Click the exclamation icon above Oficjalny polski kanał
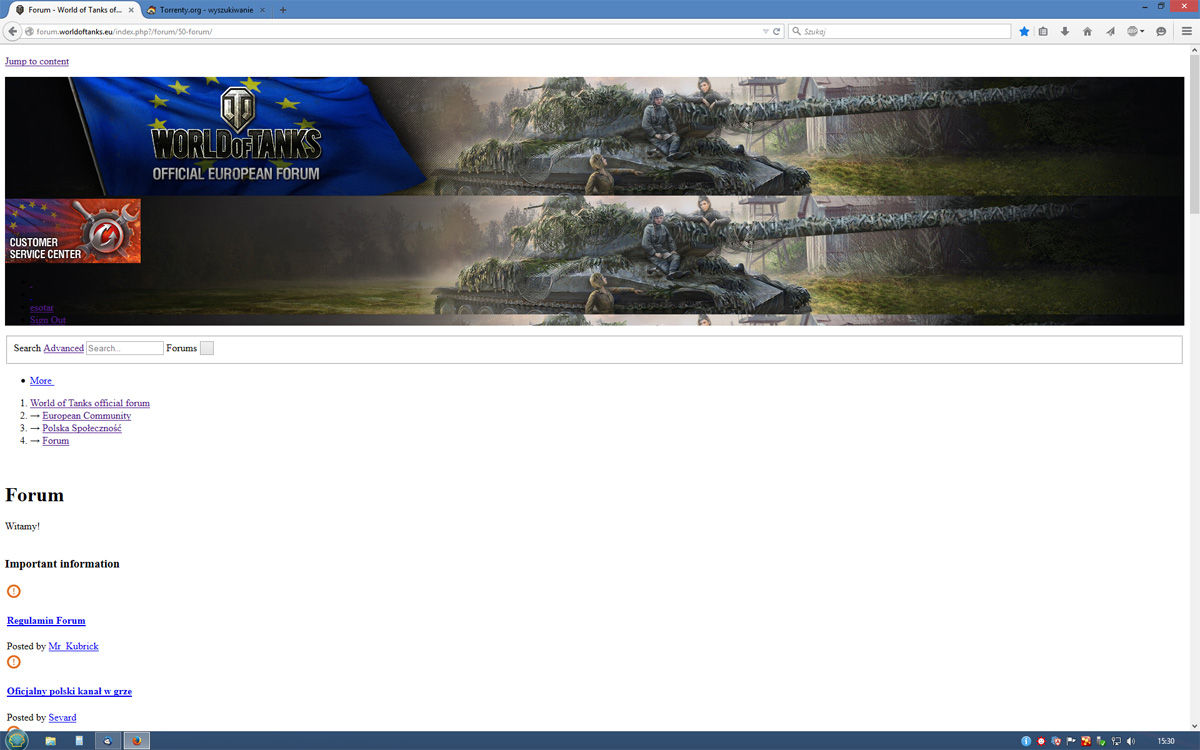The width and height of the screenshot is (1200, 750). click(14, 662)
